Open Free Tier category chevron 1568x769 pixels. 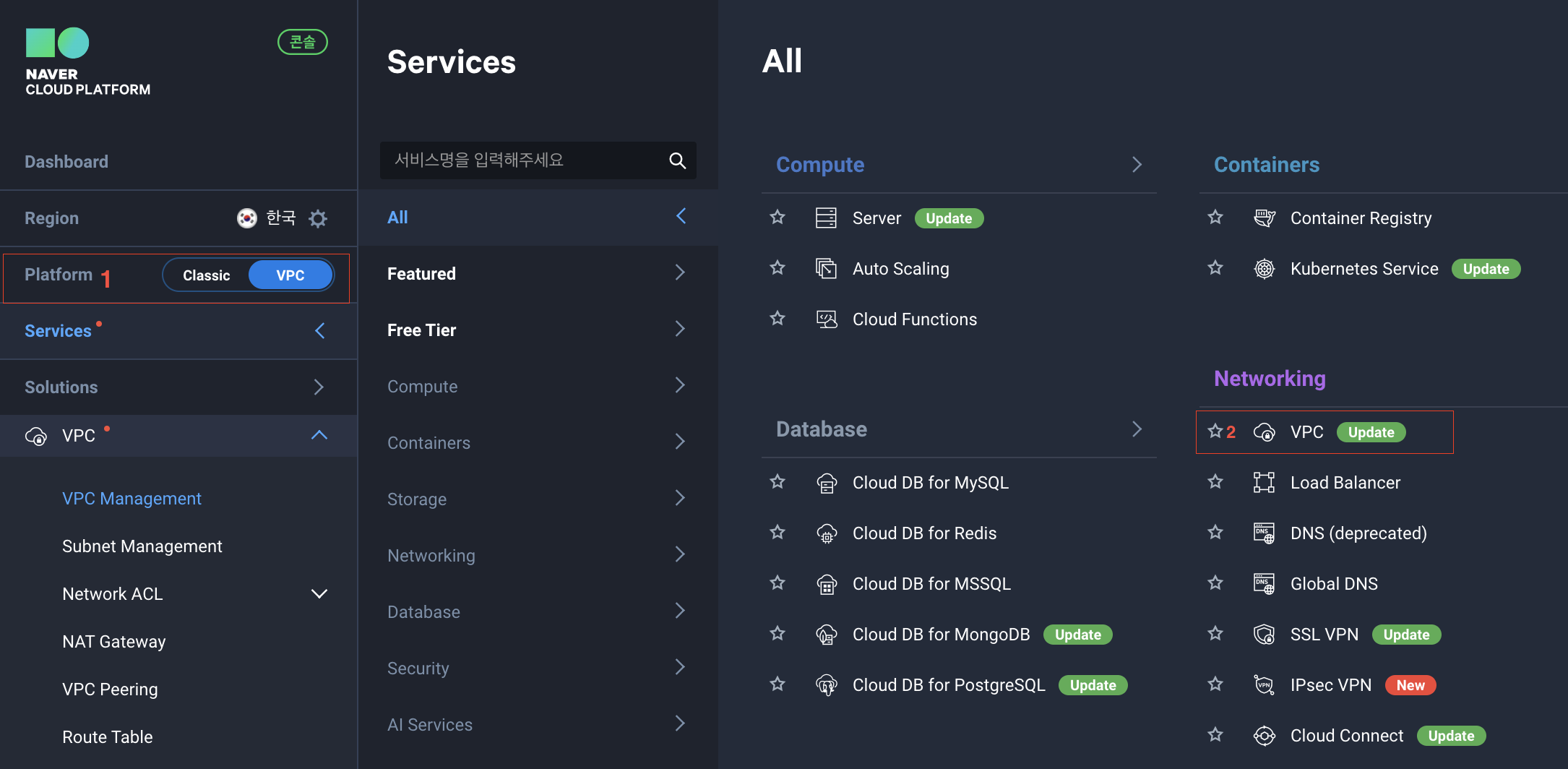click(x=680, y=329)
